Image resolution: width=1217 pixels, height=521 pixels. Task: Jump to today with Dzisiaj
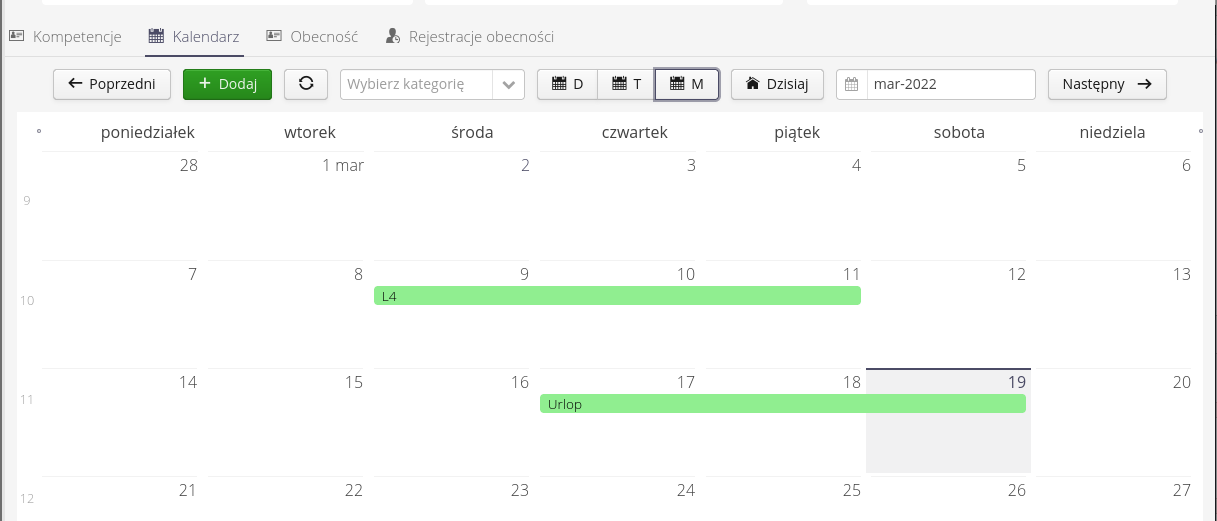click(x=777, y=84)
